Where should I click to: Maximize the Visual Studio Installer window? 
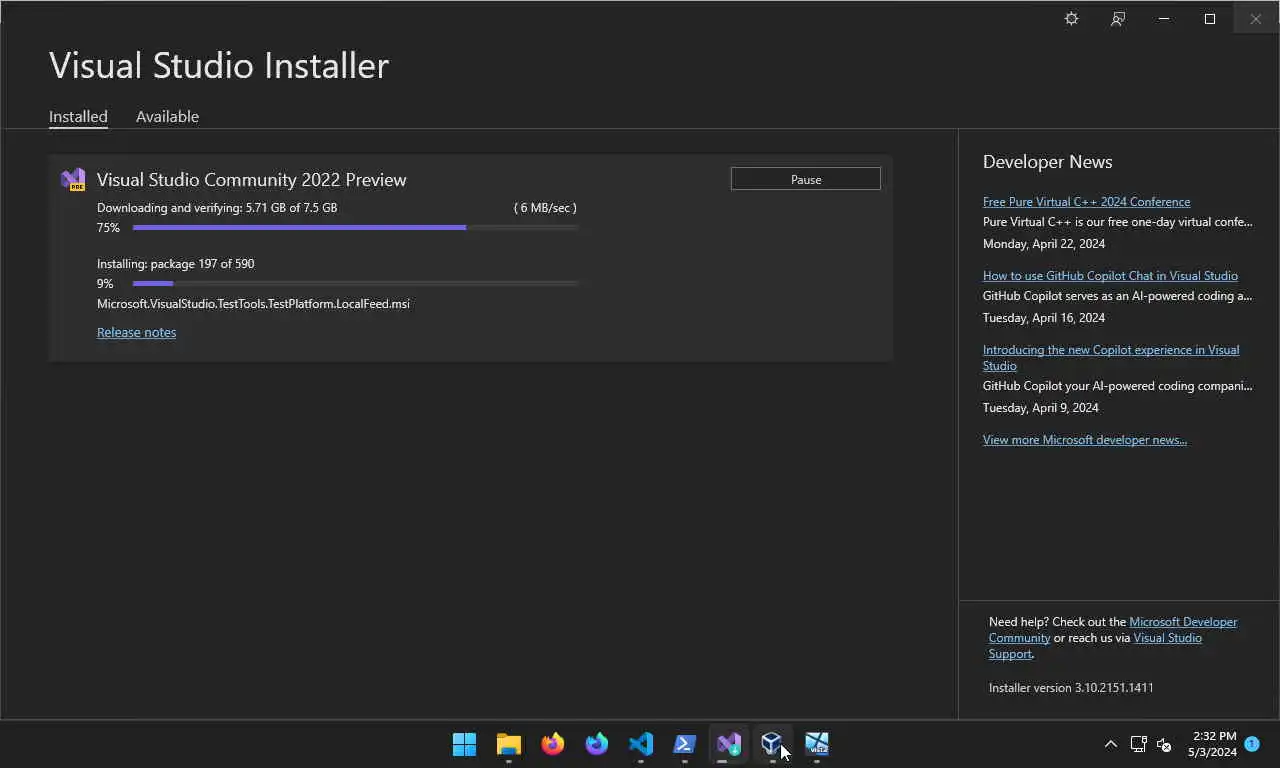1210,19
